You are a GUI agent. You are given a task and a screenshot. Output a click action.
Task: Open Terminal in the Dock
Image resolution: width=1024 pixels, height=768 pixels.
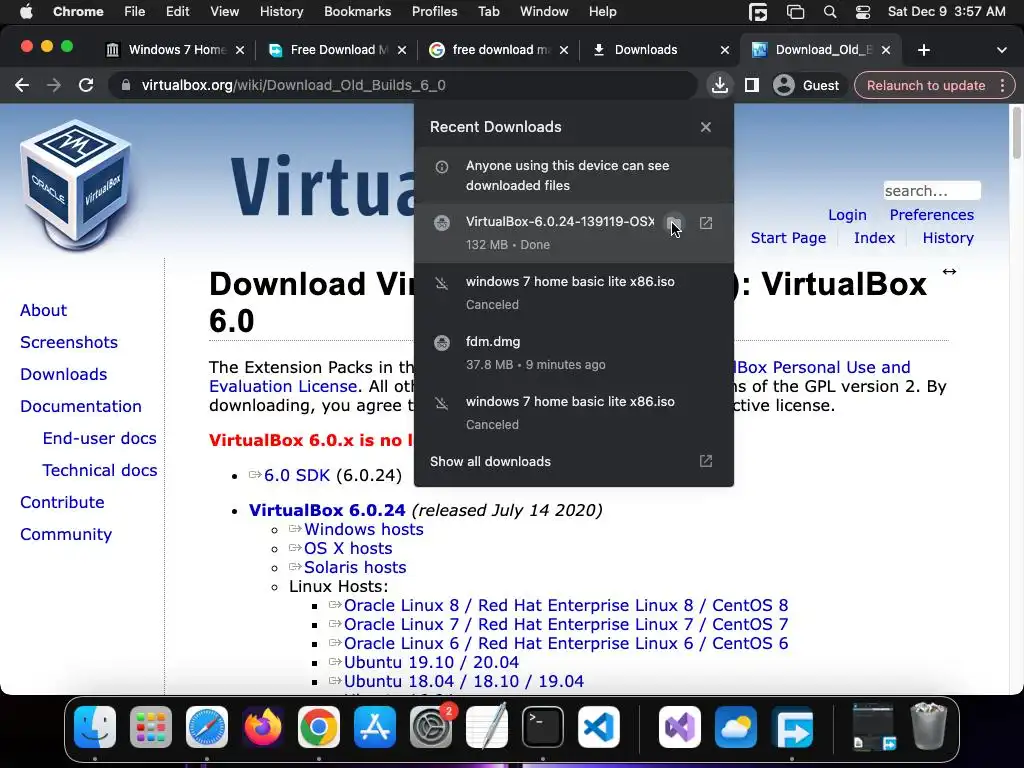coord(543,727)
